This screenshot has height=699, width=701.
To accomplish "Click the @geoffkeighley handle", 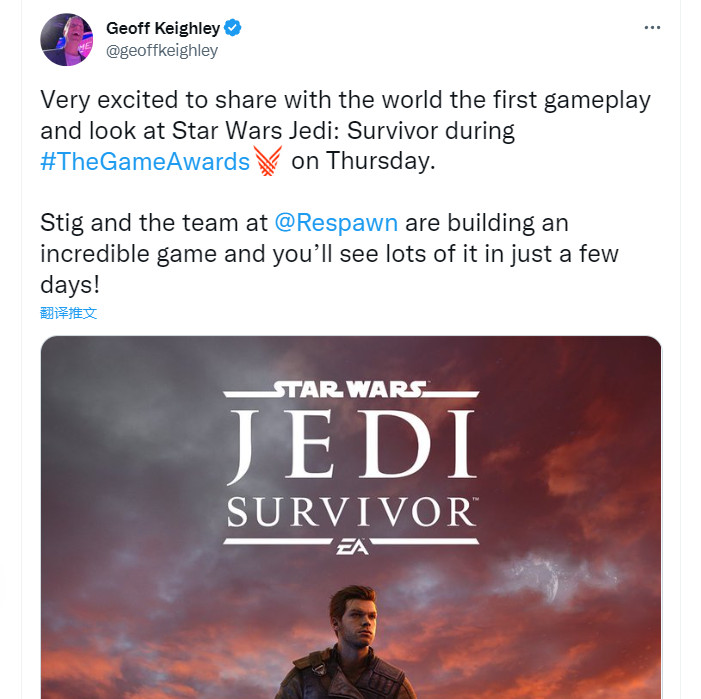I will tap(162, 50).
